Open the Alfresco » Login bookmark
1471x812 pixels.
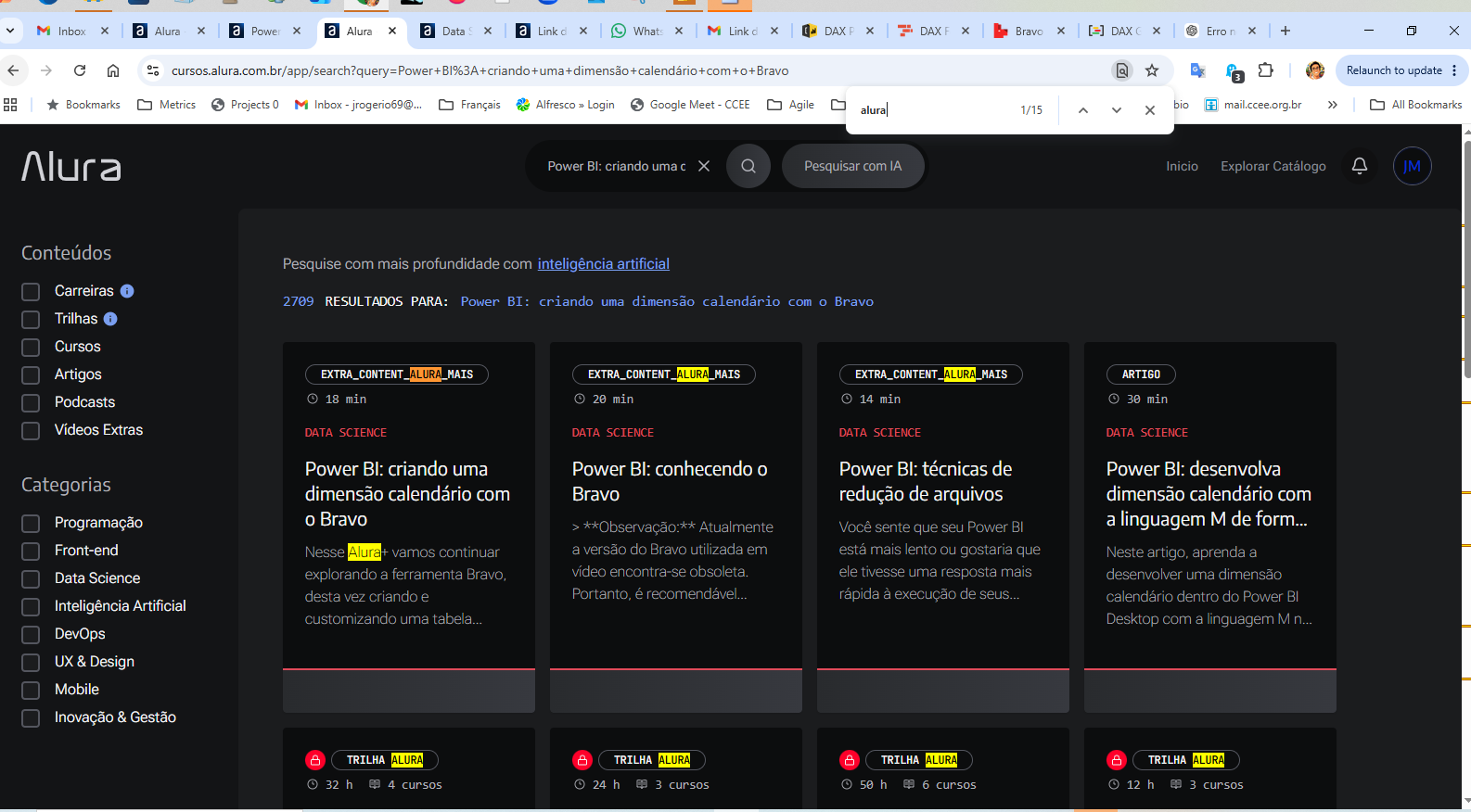[566, 105]
